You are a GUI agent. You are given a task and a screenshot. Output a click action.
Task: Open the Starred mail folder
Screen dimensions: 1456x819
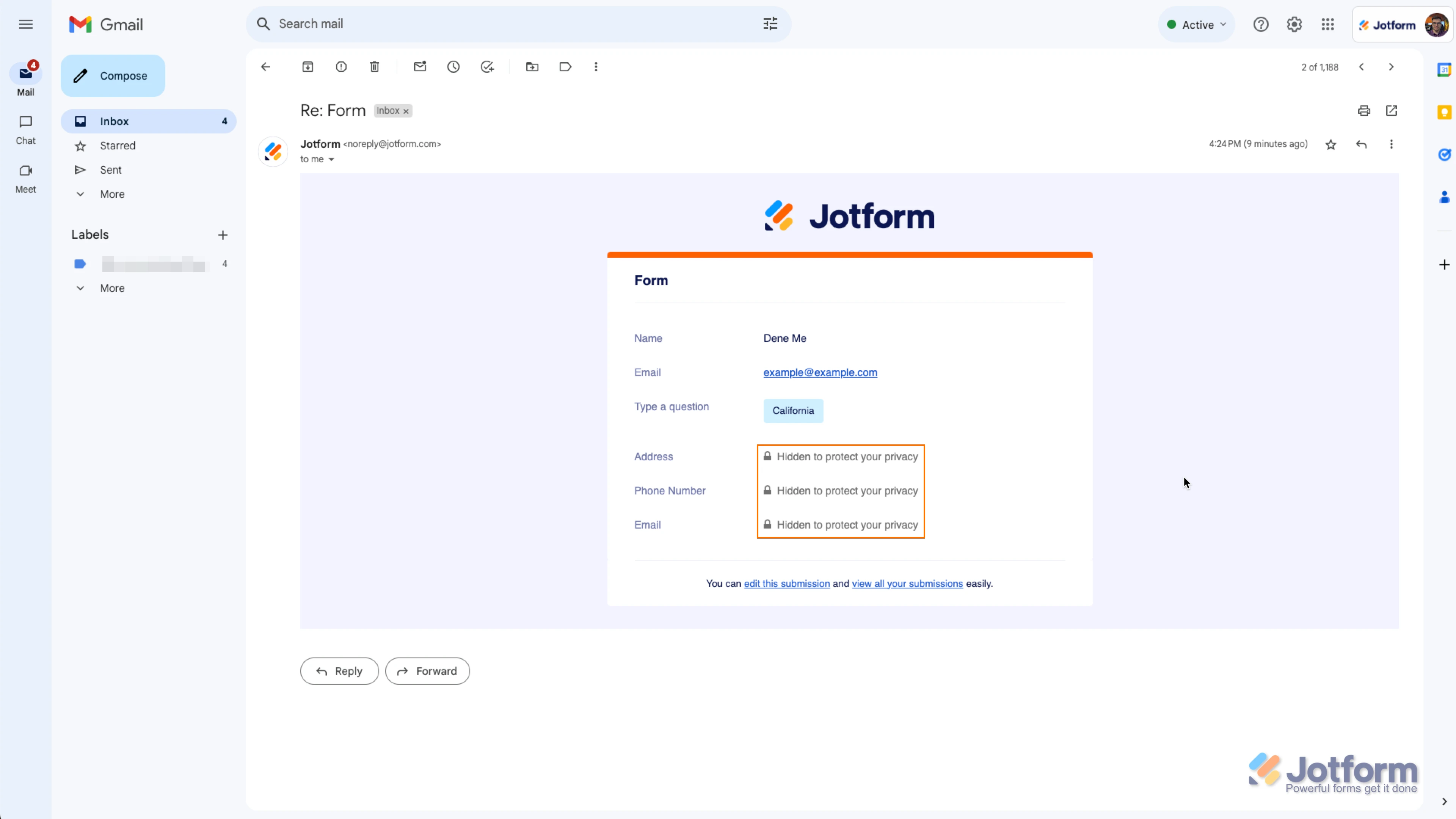[x=118, y=145]
